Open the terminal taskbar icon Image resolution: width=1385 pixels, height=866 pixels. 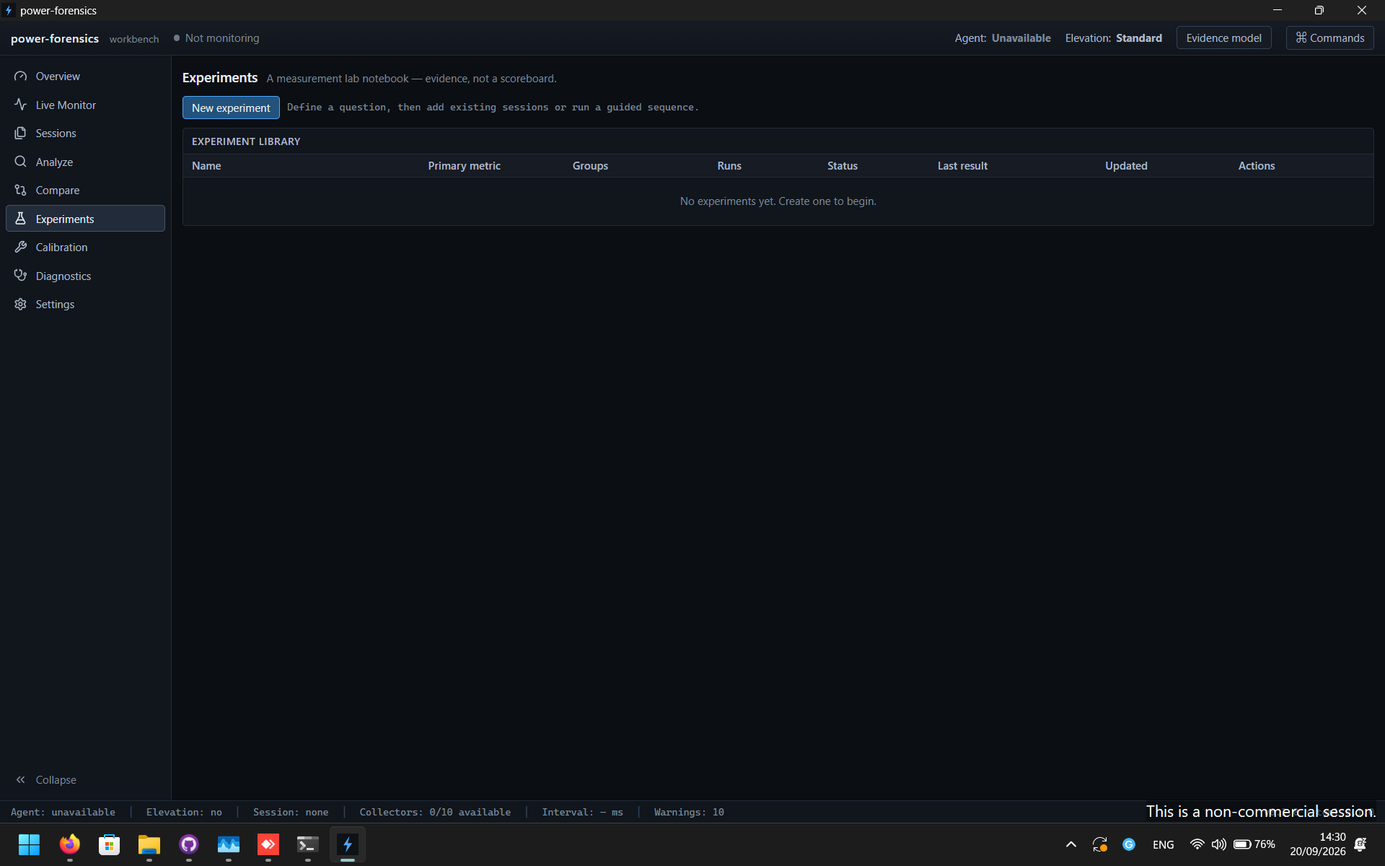(x=308, y=845)
